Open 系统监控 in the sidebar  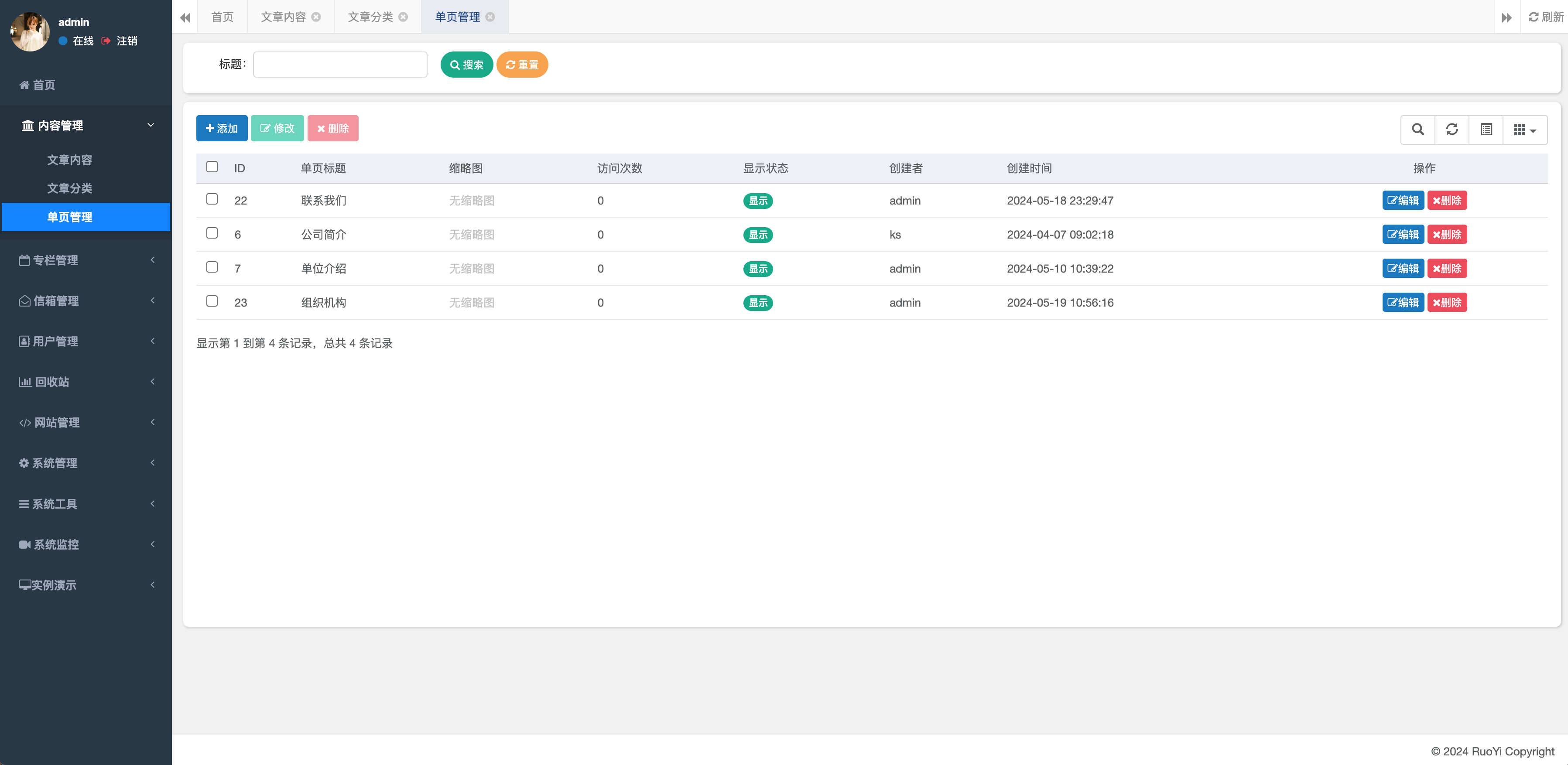56,544
